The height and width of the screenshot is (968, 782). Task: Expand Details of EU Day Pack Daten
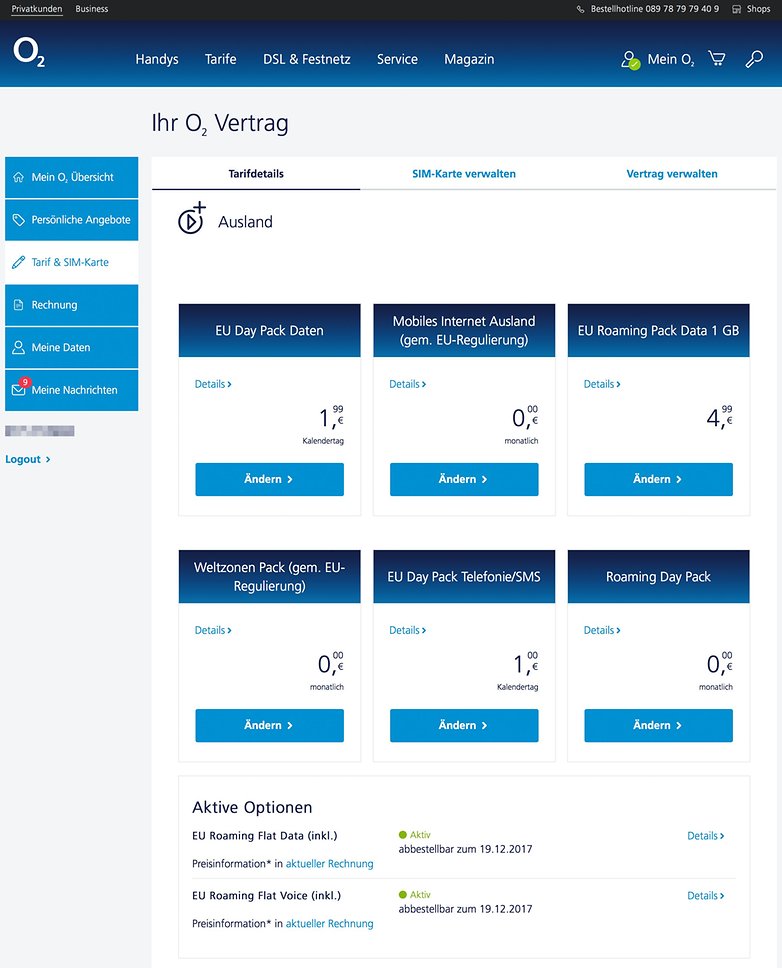click(213, 384)
